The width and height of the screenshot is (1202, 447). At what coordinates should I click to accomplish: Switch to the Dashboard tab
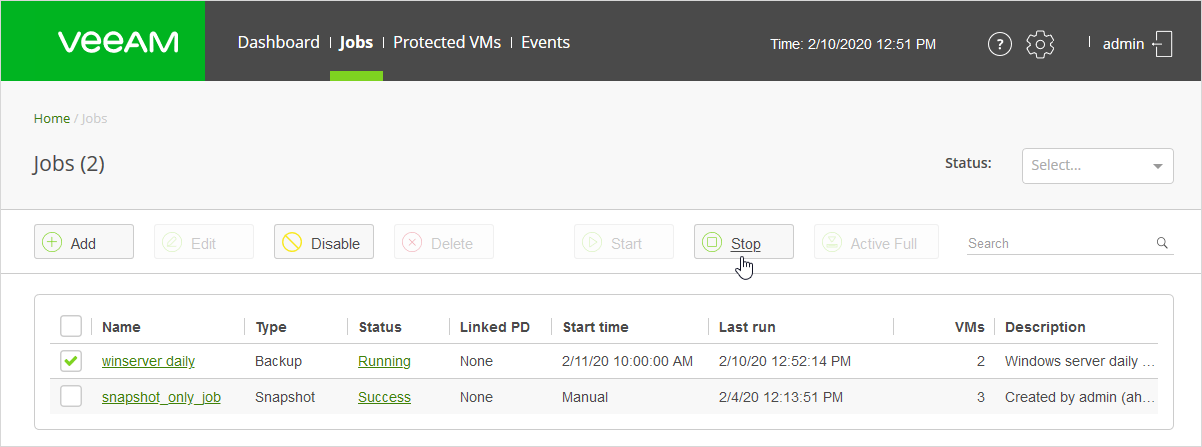point(278,42)
